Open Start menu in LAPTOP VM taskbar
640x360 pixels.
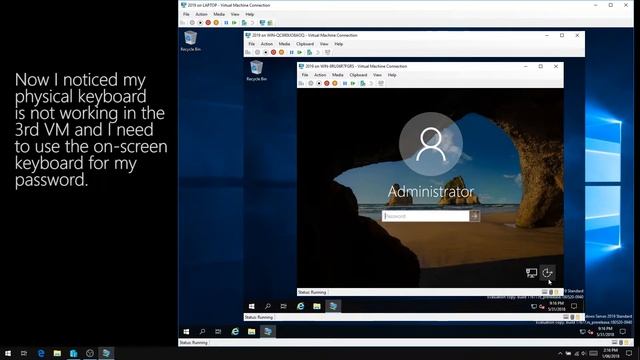tap(186, 331)
